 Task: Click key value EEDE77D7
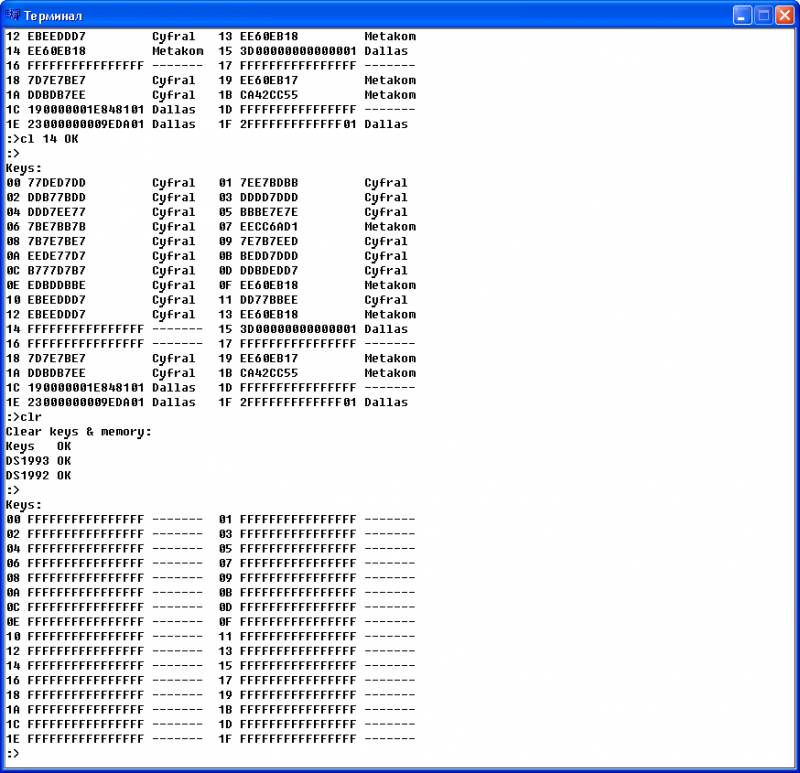click(x=57, y=256)
